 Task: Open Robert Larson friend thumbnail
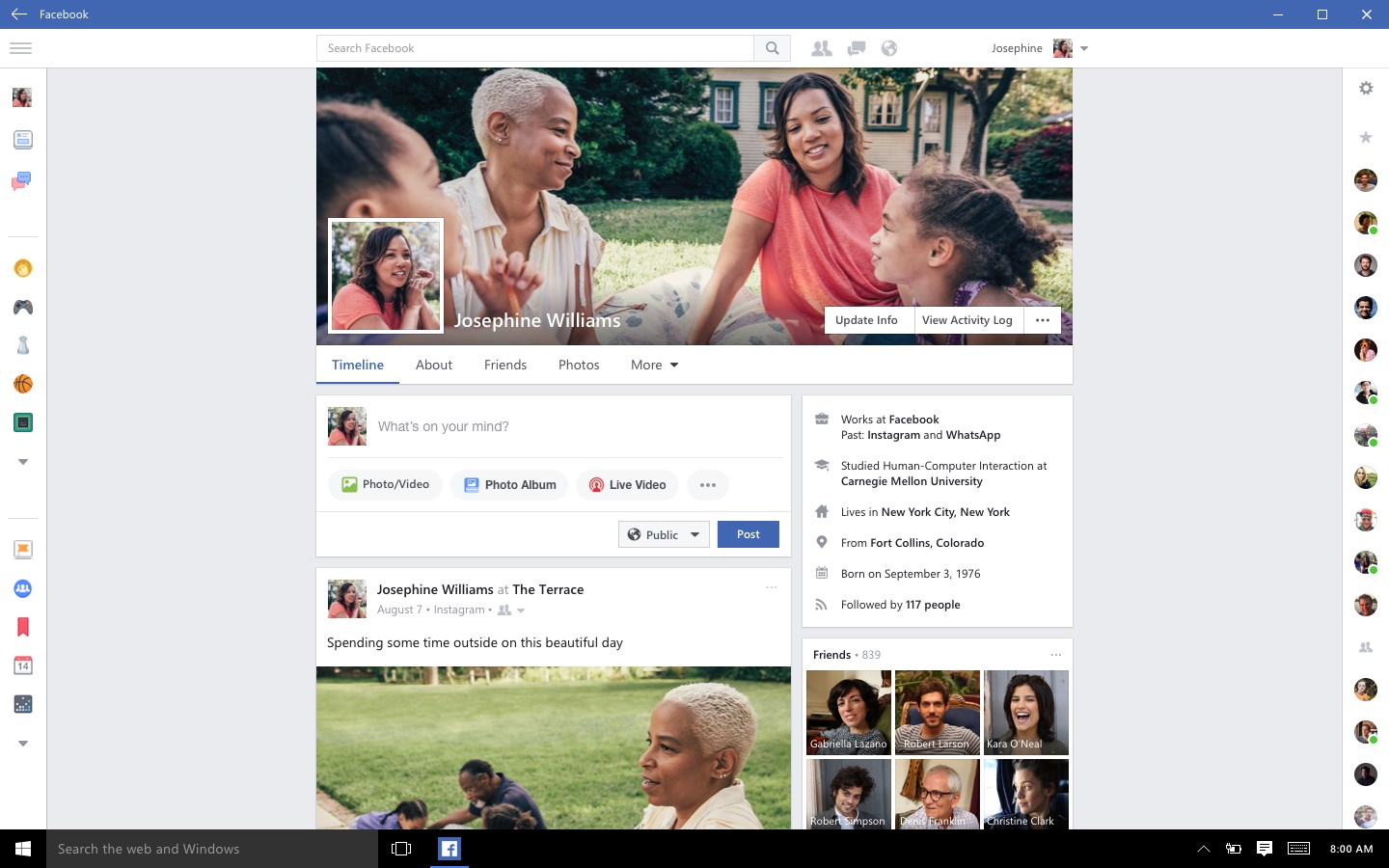pyautogui.click(x=938, y=712)
